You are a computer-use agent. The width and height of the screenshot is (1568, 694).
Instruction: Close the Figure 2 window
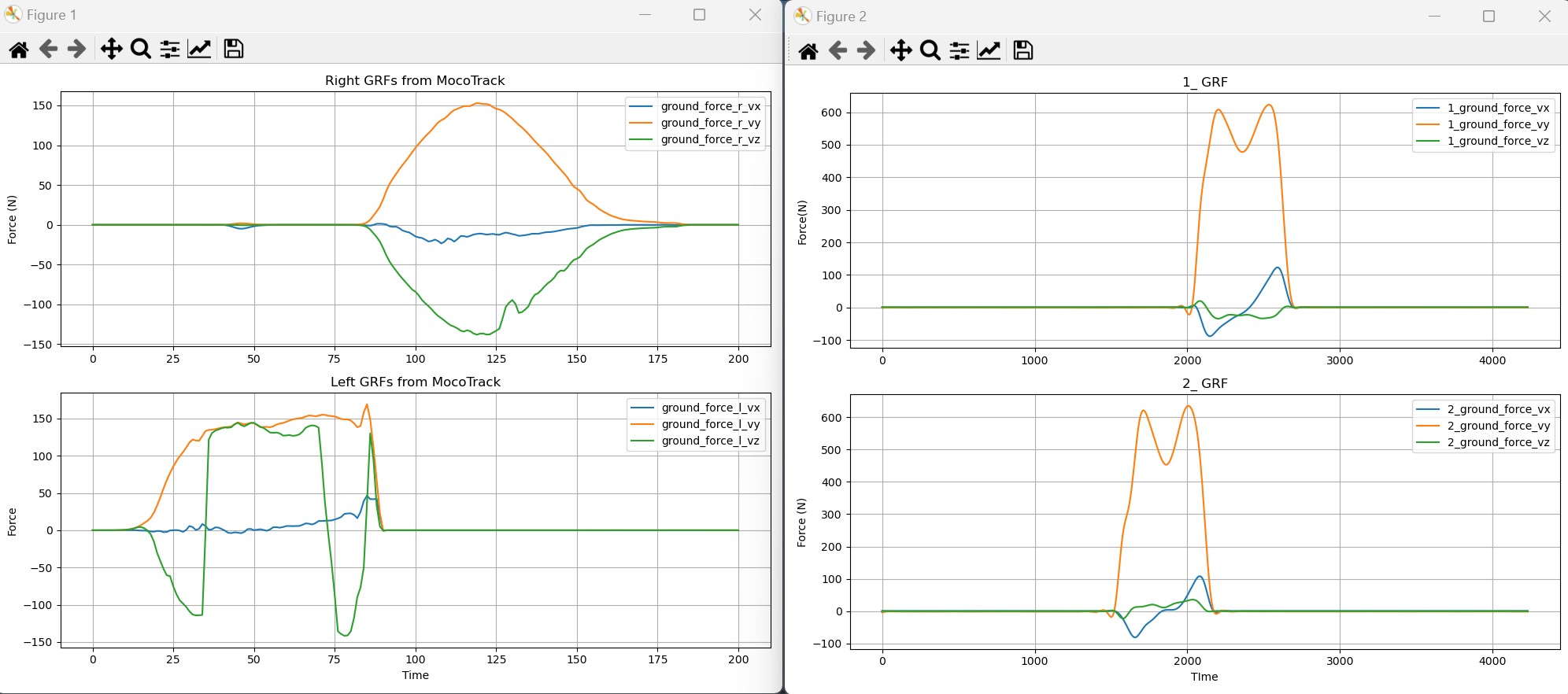pyautogui.click(x=1544, y=16)
